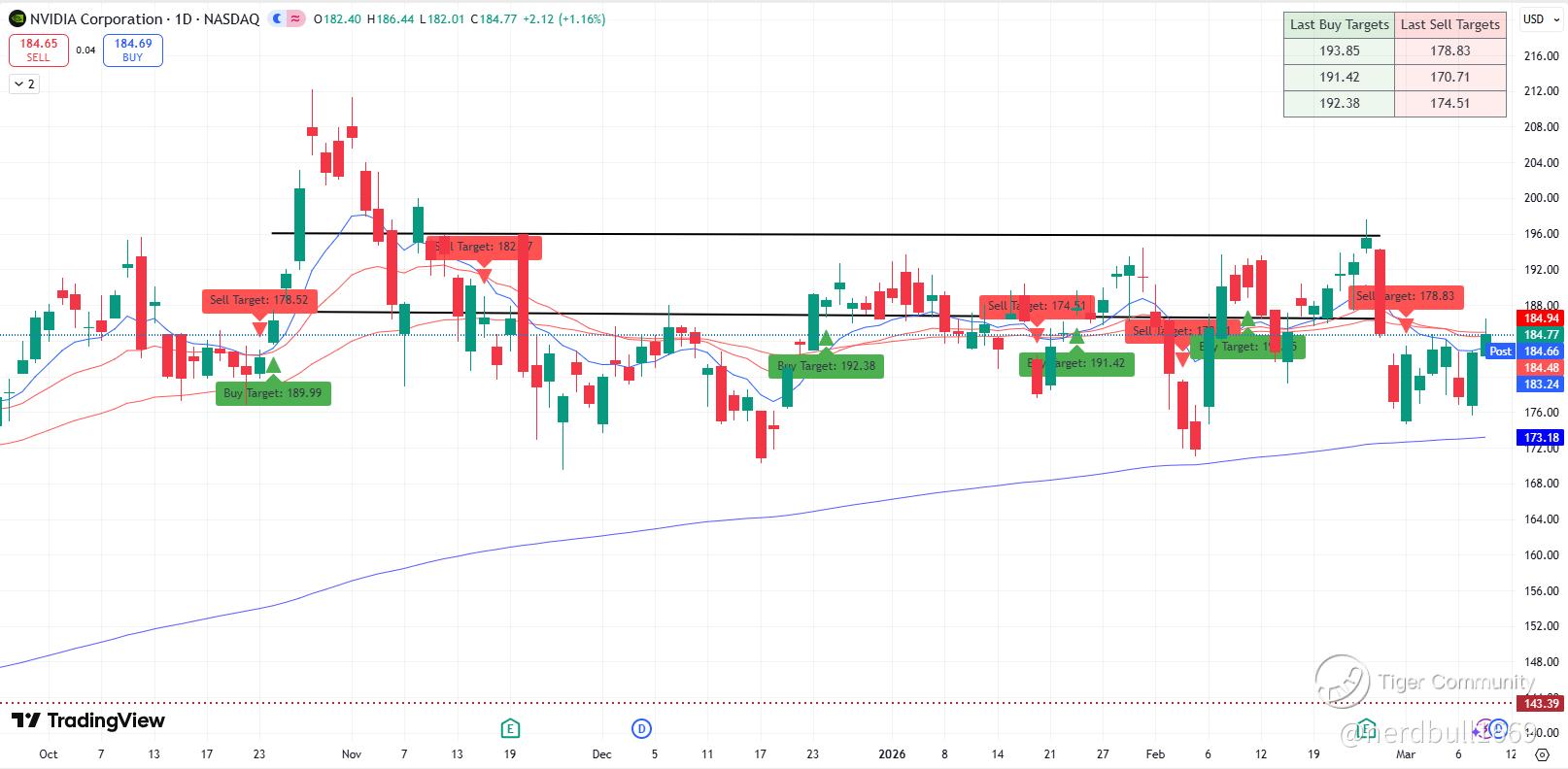Click the blue moon session icon
The height and width of the screenshot is (769, 1568).
pyautogui.click(x=278, y=18)
